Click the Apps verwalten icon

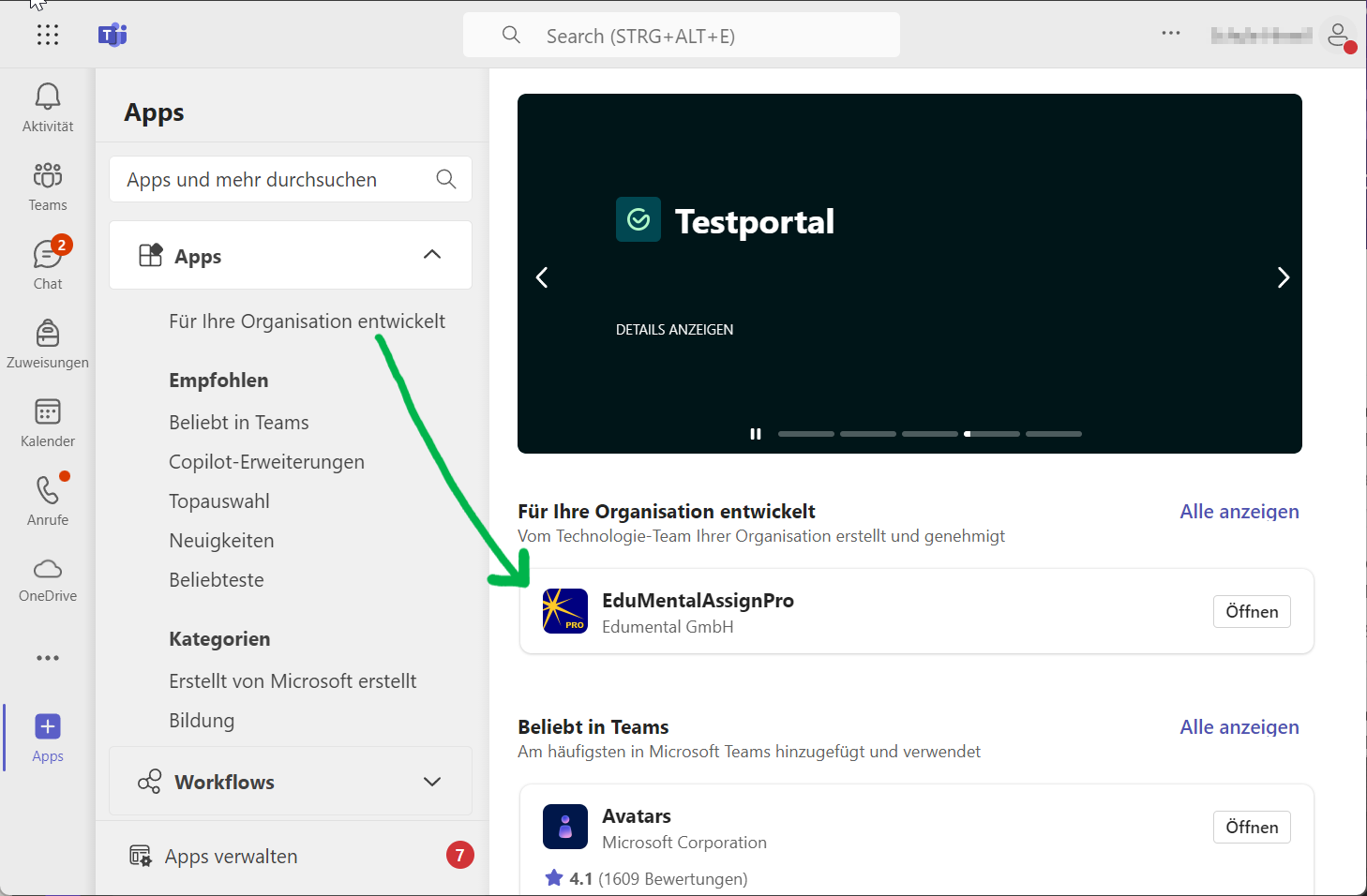coord(140,856)
